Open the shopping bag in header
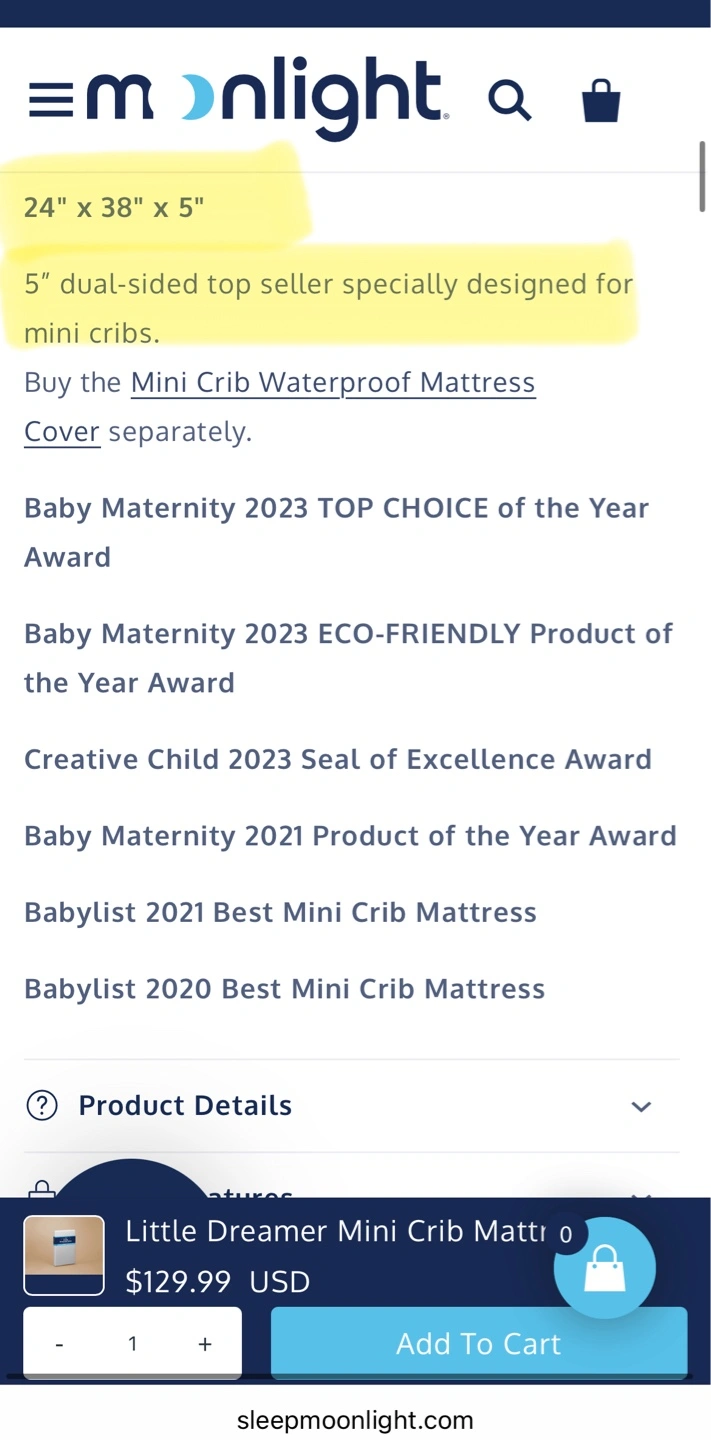 [x=601, y=100]
